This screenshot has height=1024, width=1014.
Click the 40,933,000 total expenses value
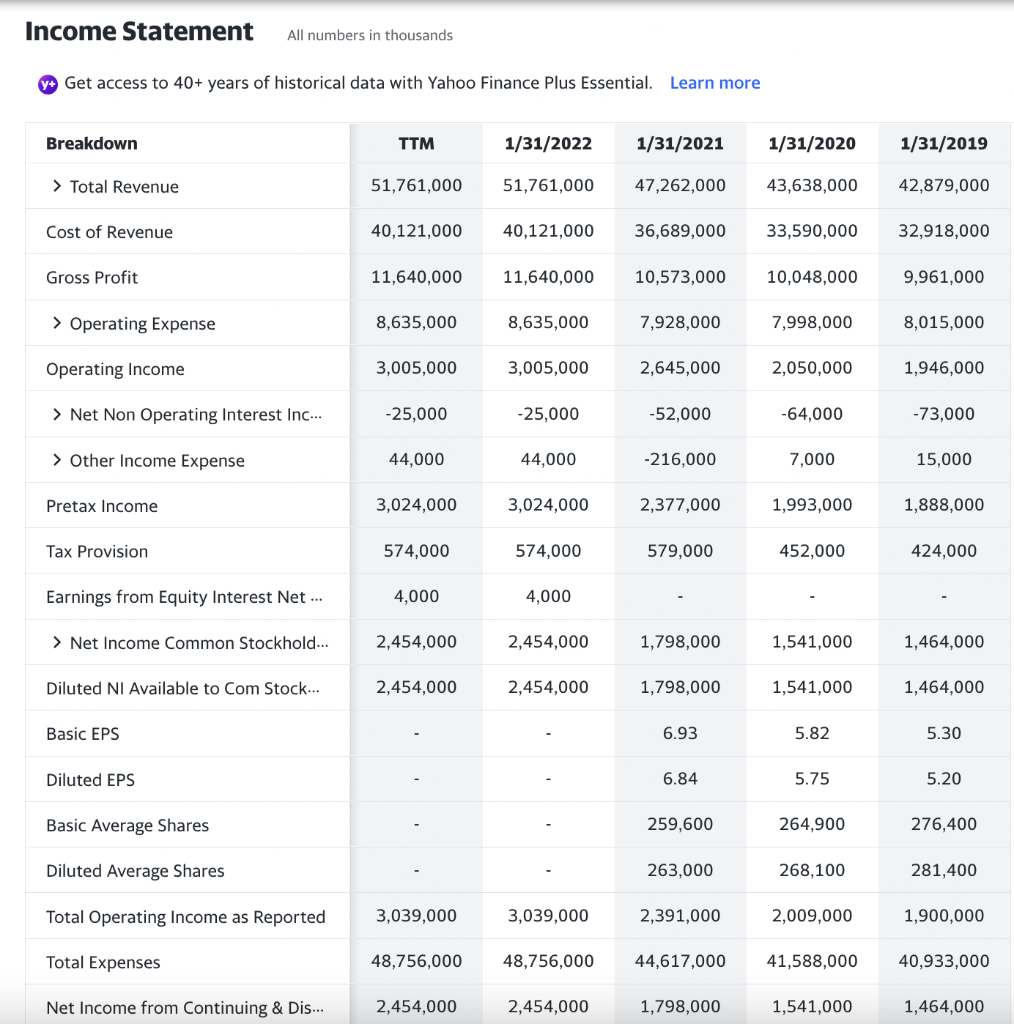(944, 961)
